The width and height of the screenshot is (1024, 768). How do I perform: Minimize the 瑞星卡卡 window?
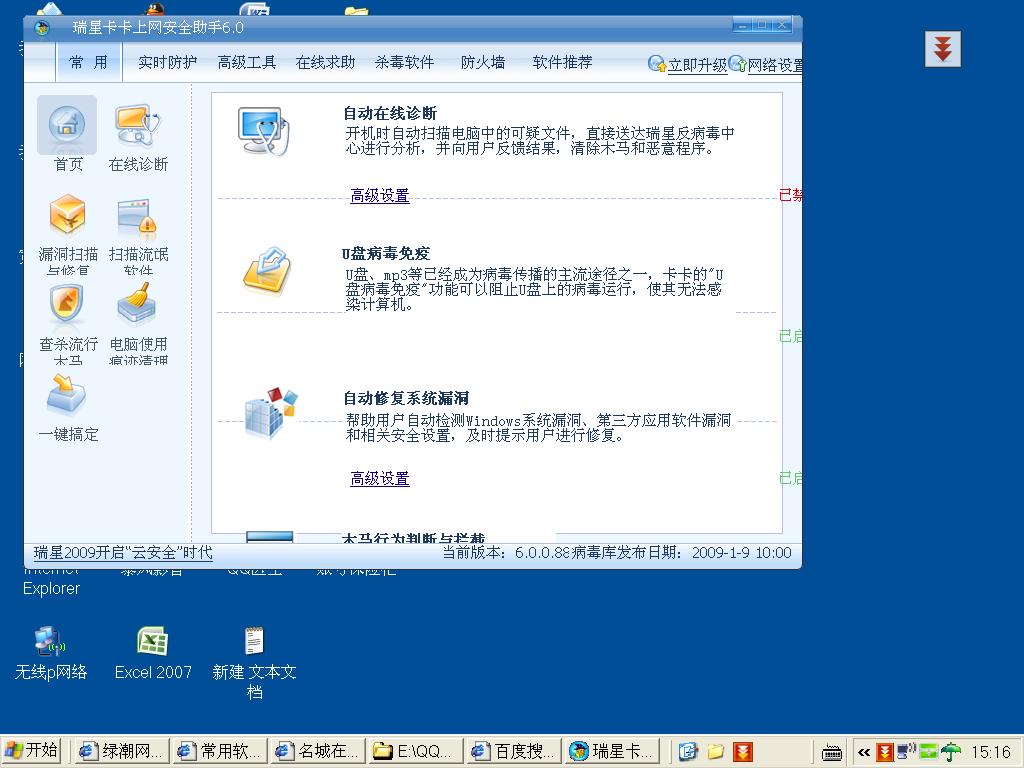[x=743, y=25]
